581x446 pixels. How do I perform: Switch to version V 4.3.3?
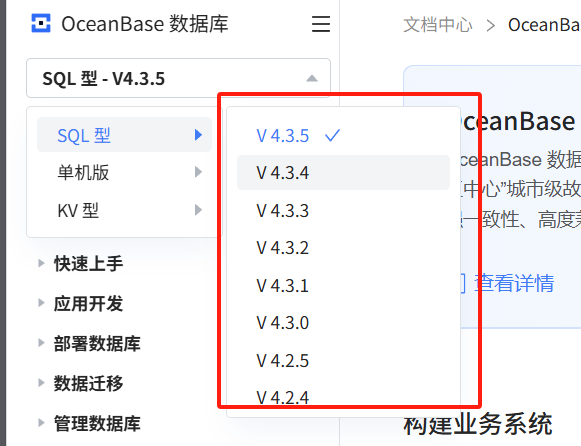343,210
